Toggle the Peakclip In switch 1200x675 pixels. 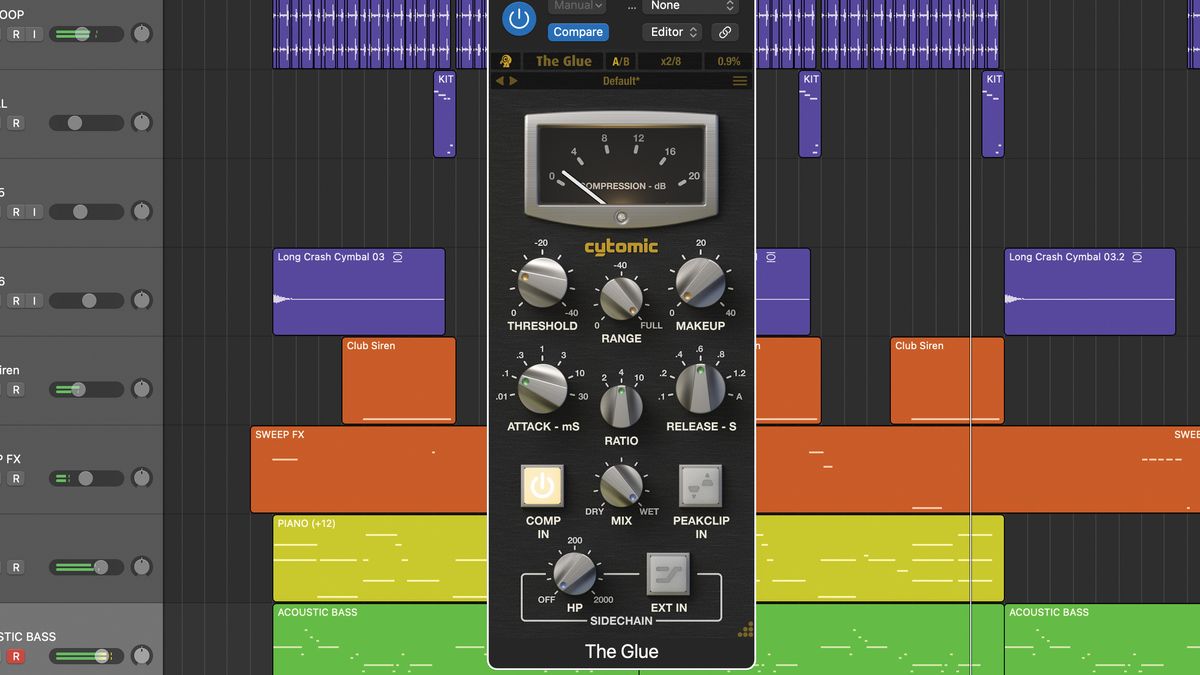click(x=700, y=486)
